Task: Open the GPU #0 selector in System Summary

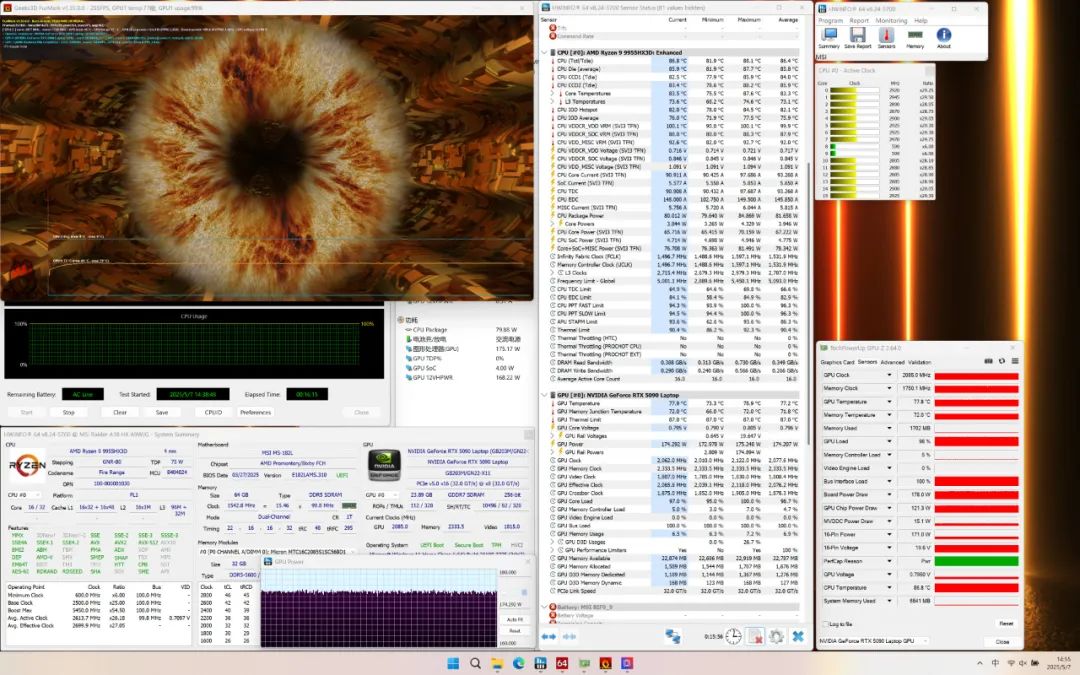Action: pyautogui.click(x=382, y=495)
